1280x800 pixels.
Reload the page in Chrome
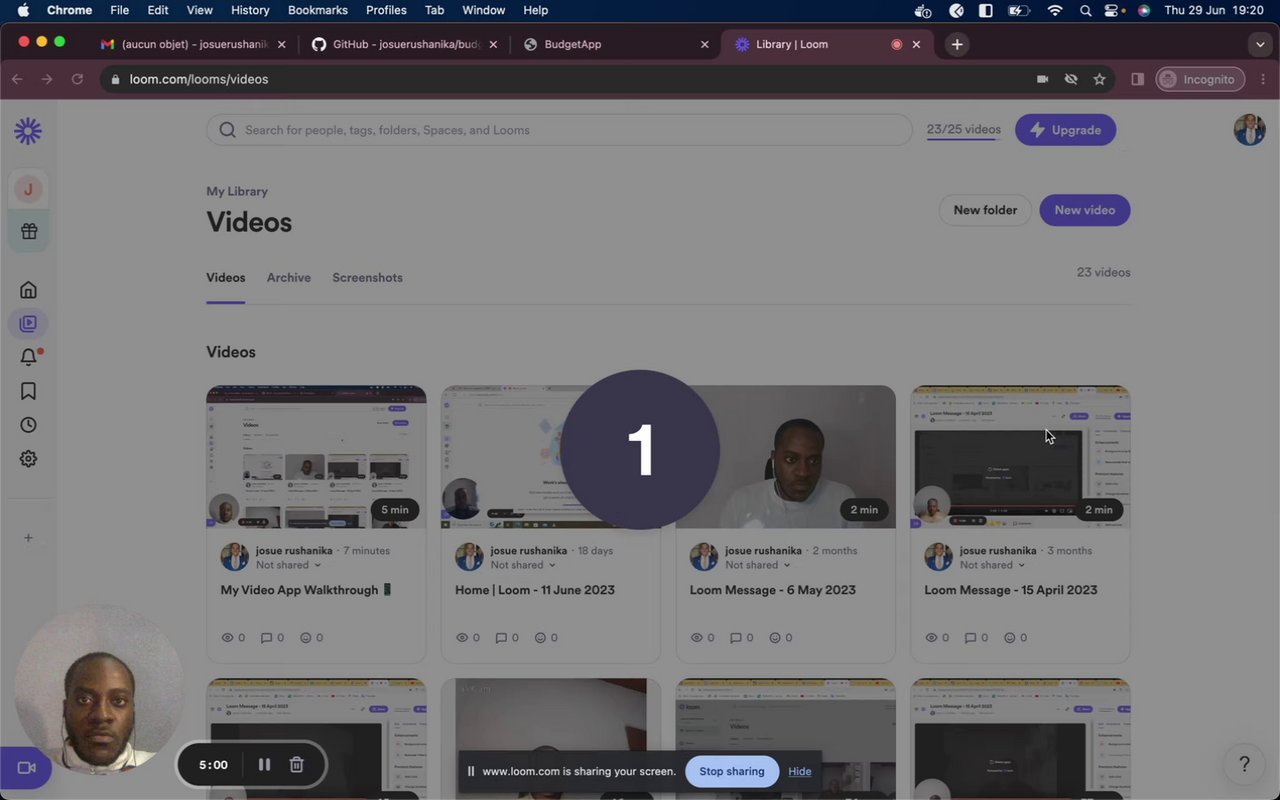(77, 79)
